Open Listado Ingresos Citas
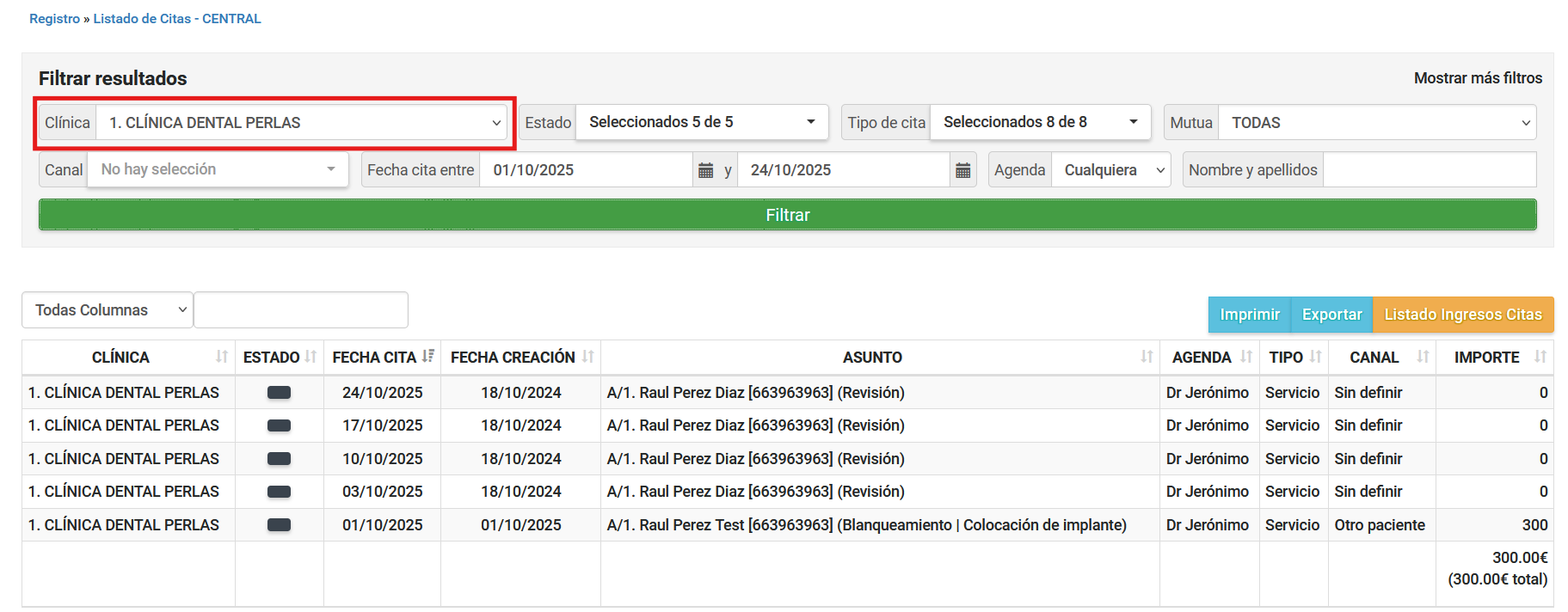Screen dimensions: 1568x612 (1462, 315)
